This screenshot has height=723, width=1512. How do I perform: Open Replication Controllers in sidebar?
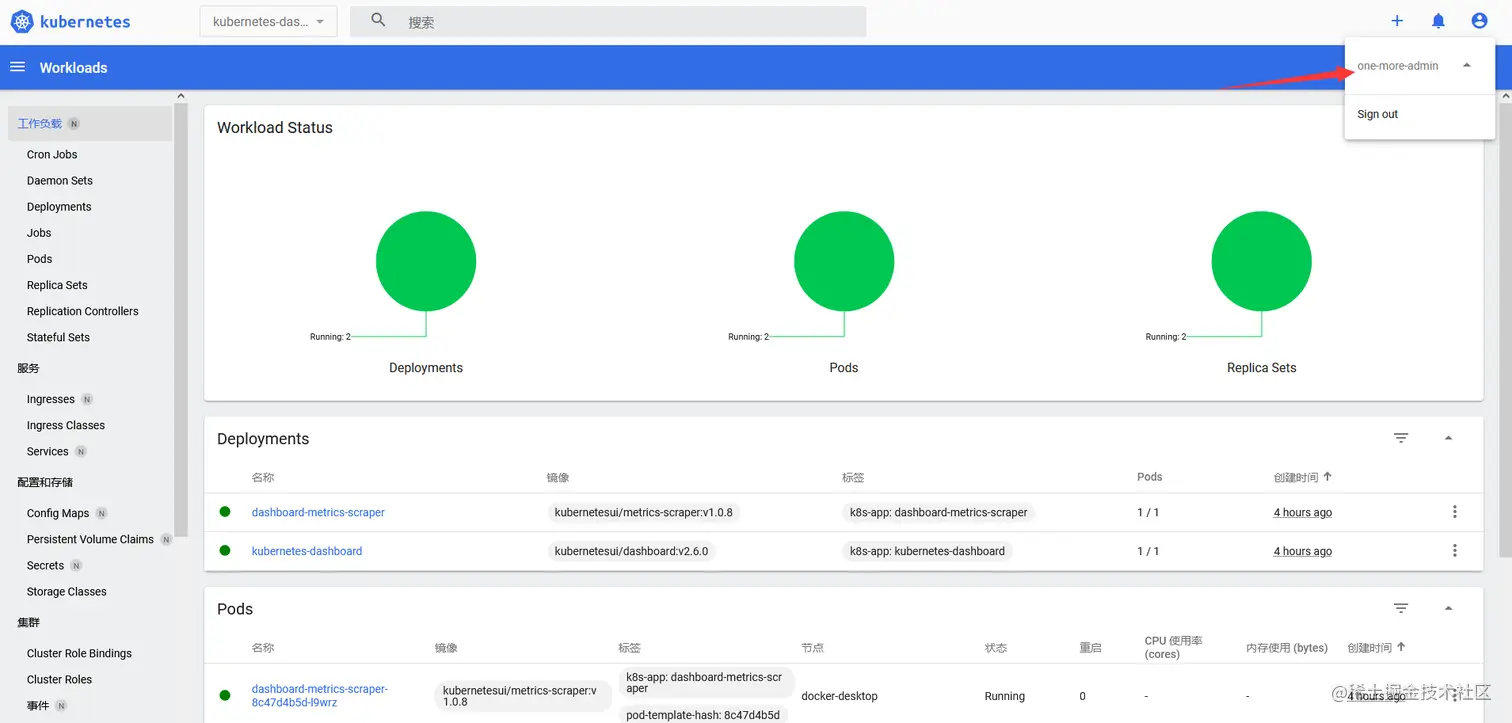click(83, 311)
